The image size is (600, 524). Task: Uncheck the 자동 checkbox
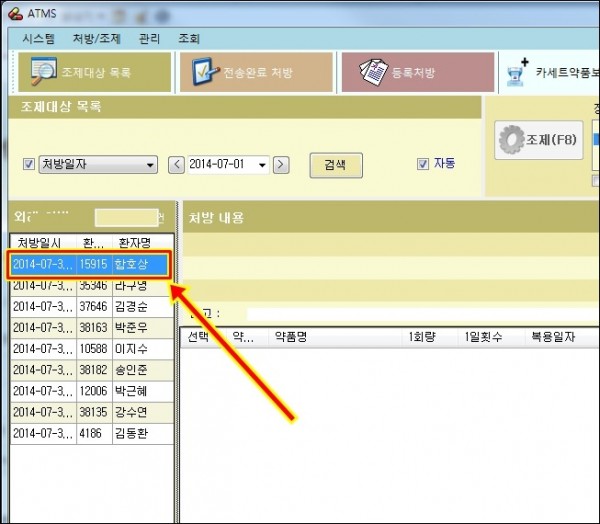pyautogui.click(x=423, y=164)
